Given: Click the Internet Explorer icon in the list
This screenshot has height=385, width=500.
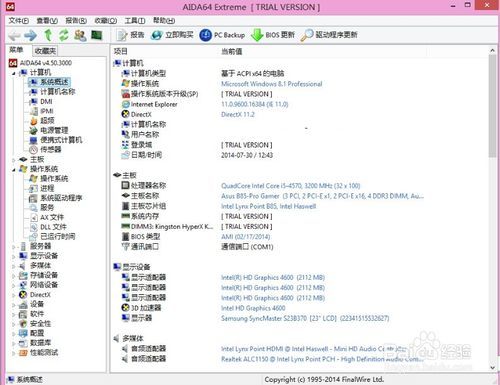Looking at the screenshot, I should click(125, 104).
